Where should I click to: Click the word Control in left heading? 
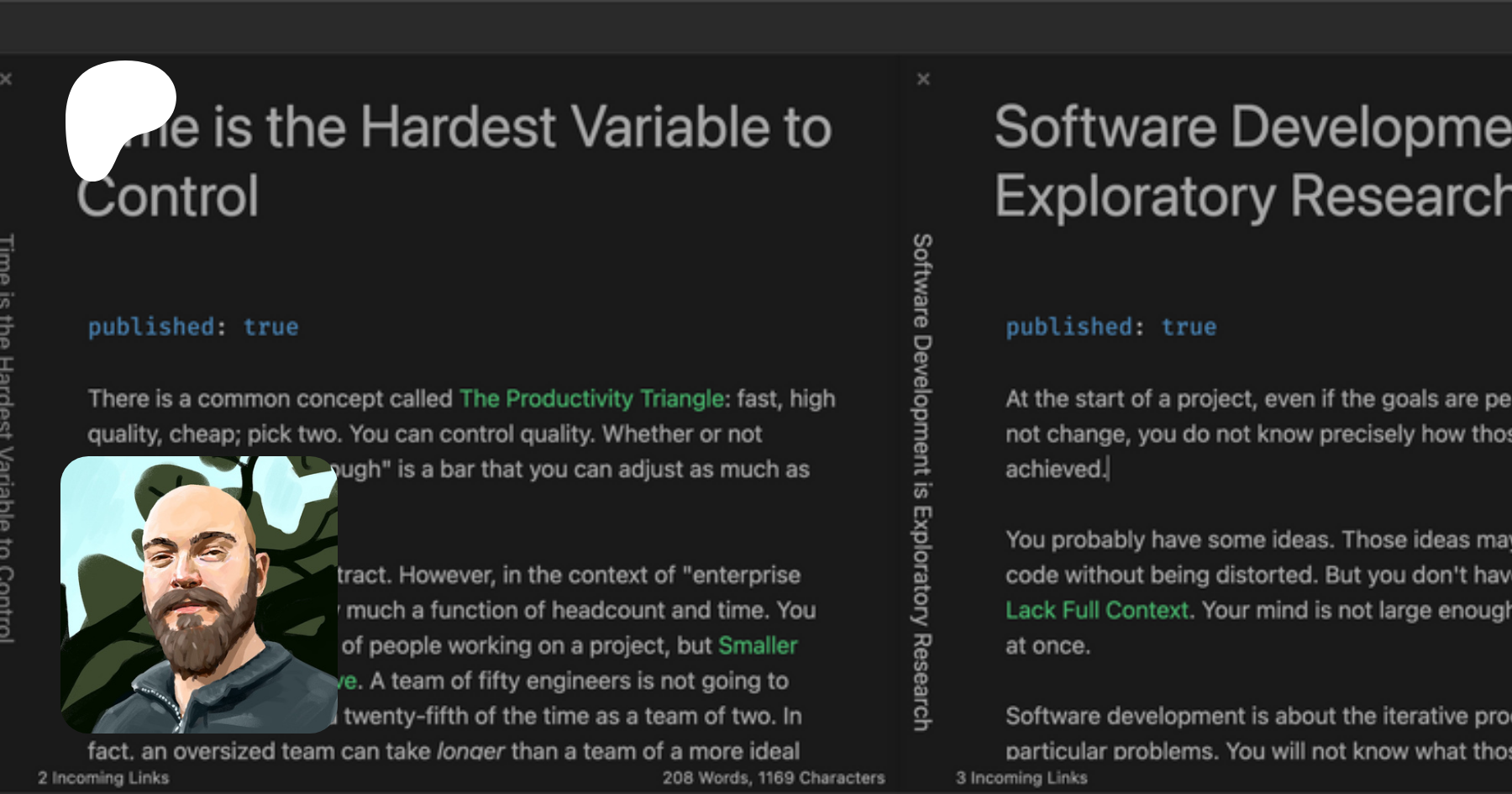pos(168,197)
